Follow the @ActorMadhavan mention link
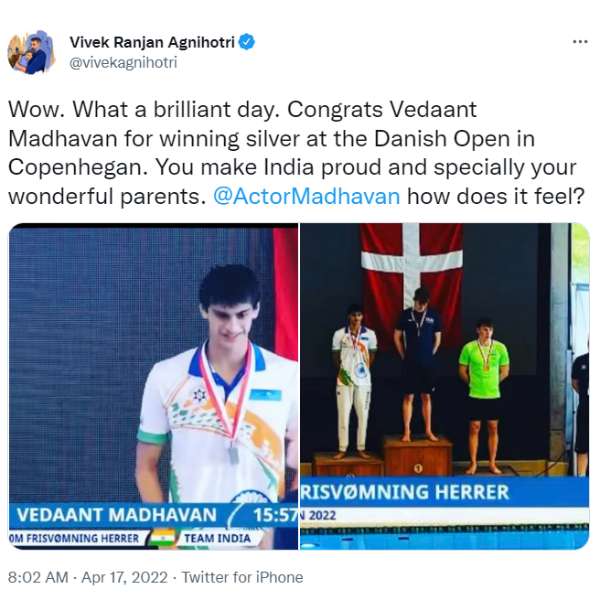Viewport: 600px width, 600px height. click(x=307, y=197)
